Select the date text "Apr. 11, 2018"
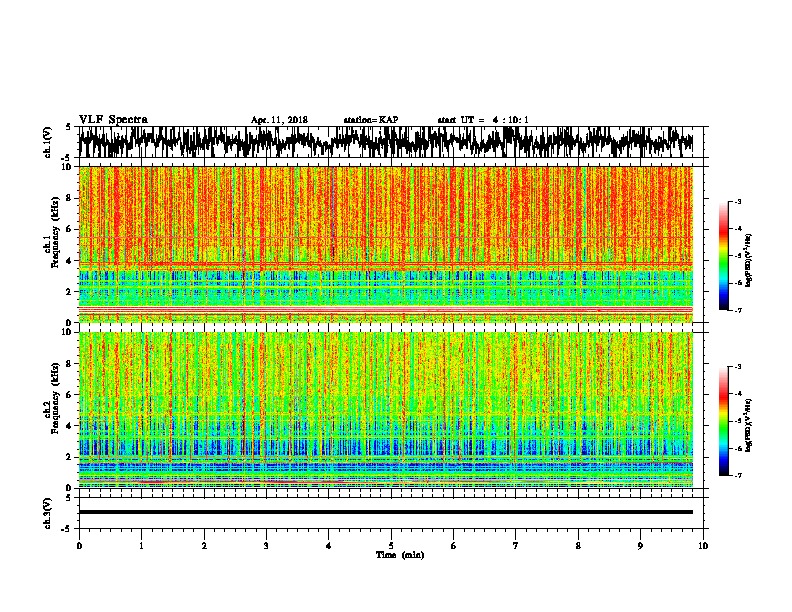792x612 pixels. click(x=279, y=120)
